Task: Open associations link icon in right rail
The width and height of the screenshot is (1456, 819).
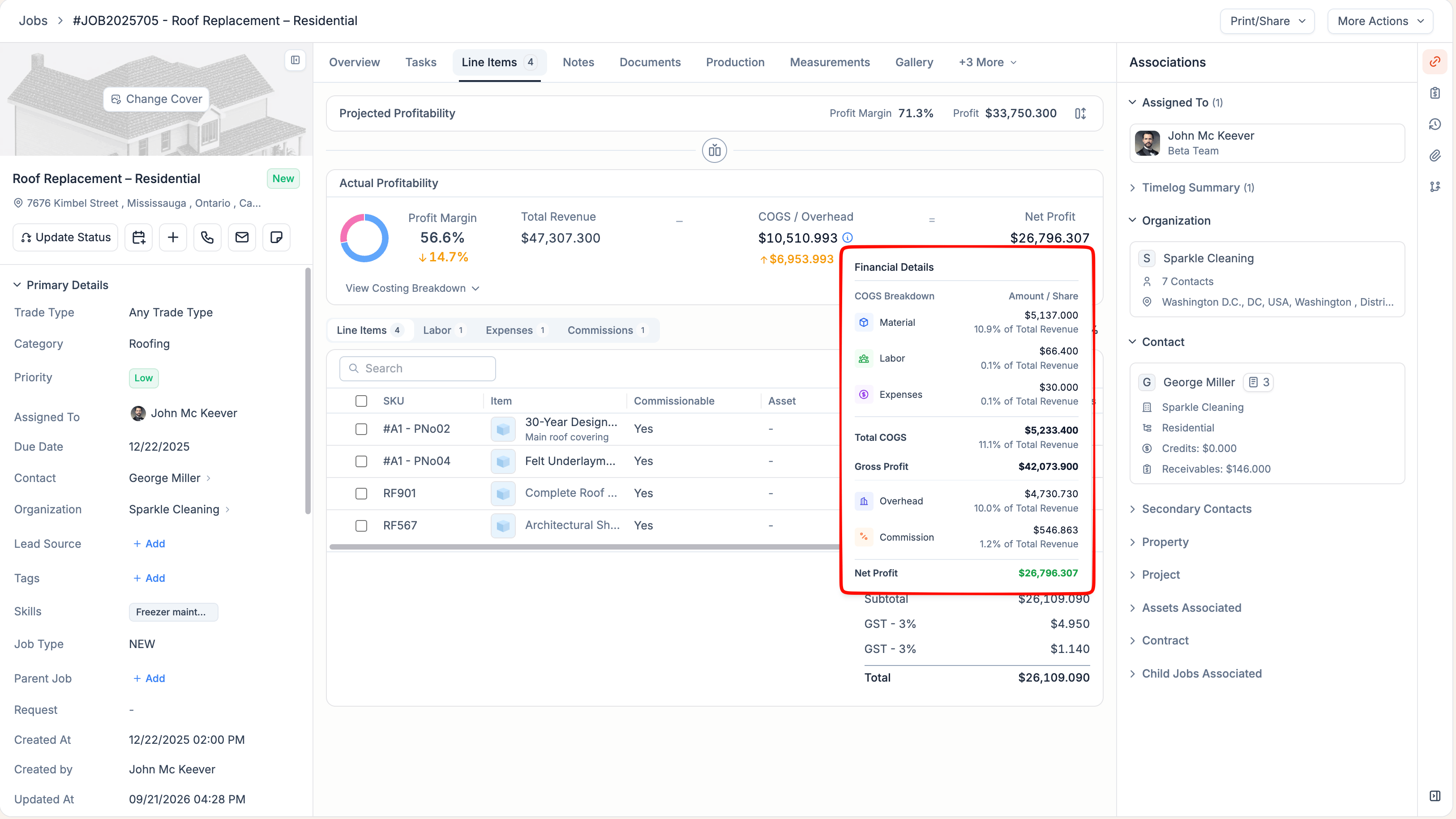Action: point(1435,62)
